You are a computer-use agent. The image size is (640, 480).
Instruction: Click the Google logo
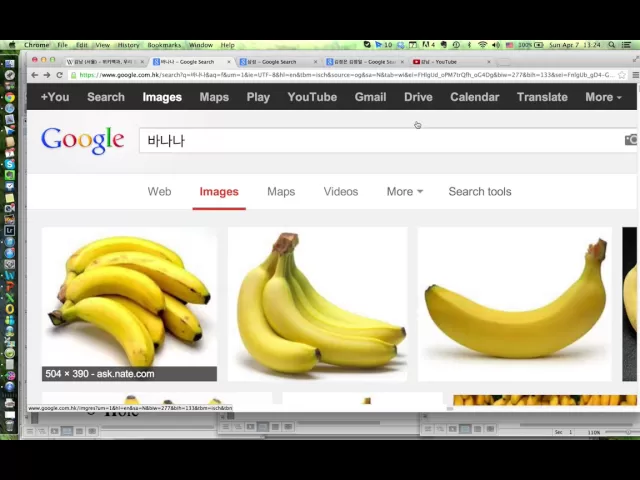[x=82, y=140]
